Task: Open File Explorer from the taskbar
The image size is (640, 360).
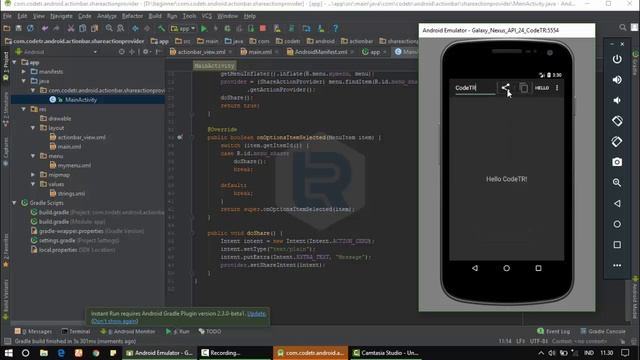Action: click(x=44, y=353)
